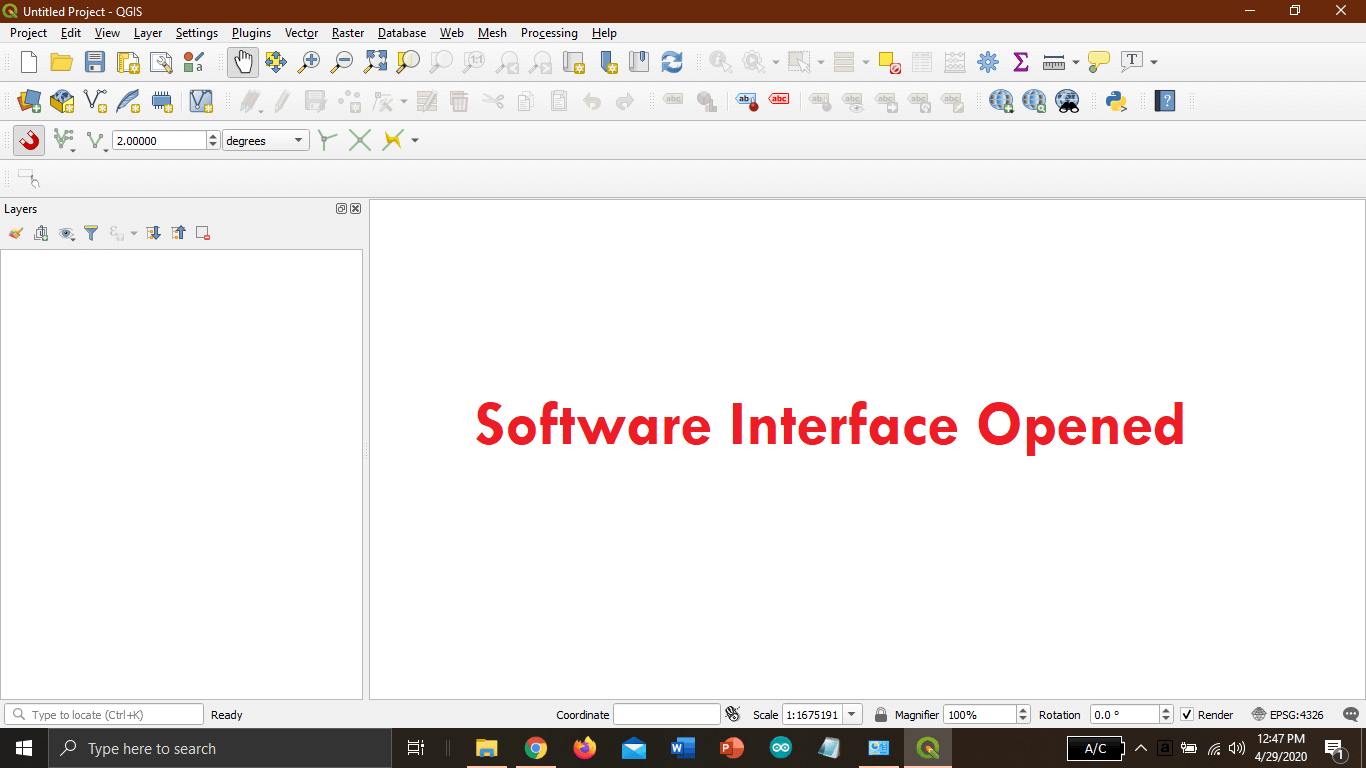
Task: Open Statistical Summary sigma icon
Action: coord(1021,62)
